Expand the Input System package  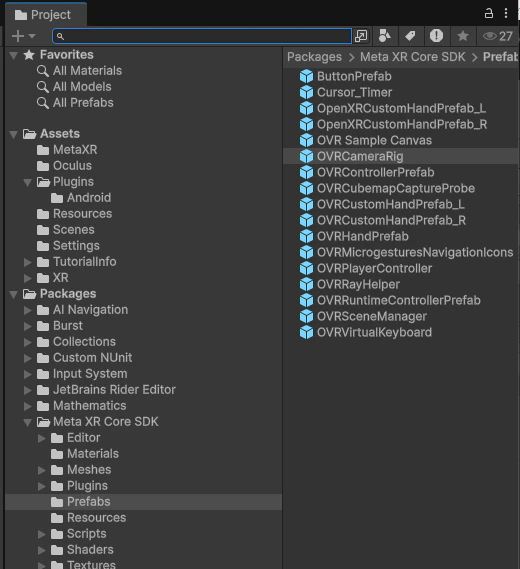pos(28,374)
